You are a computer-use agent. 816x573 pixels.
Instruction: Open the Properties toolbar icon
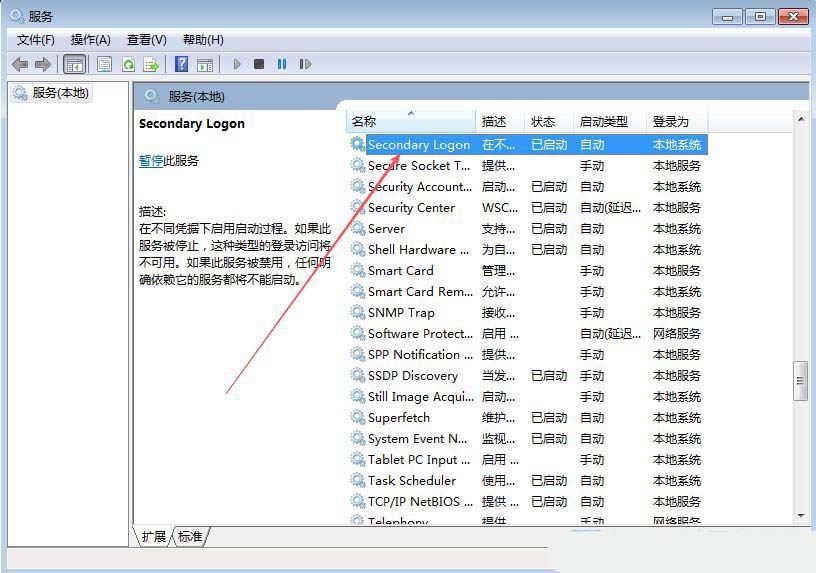[104, 65]
